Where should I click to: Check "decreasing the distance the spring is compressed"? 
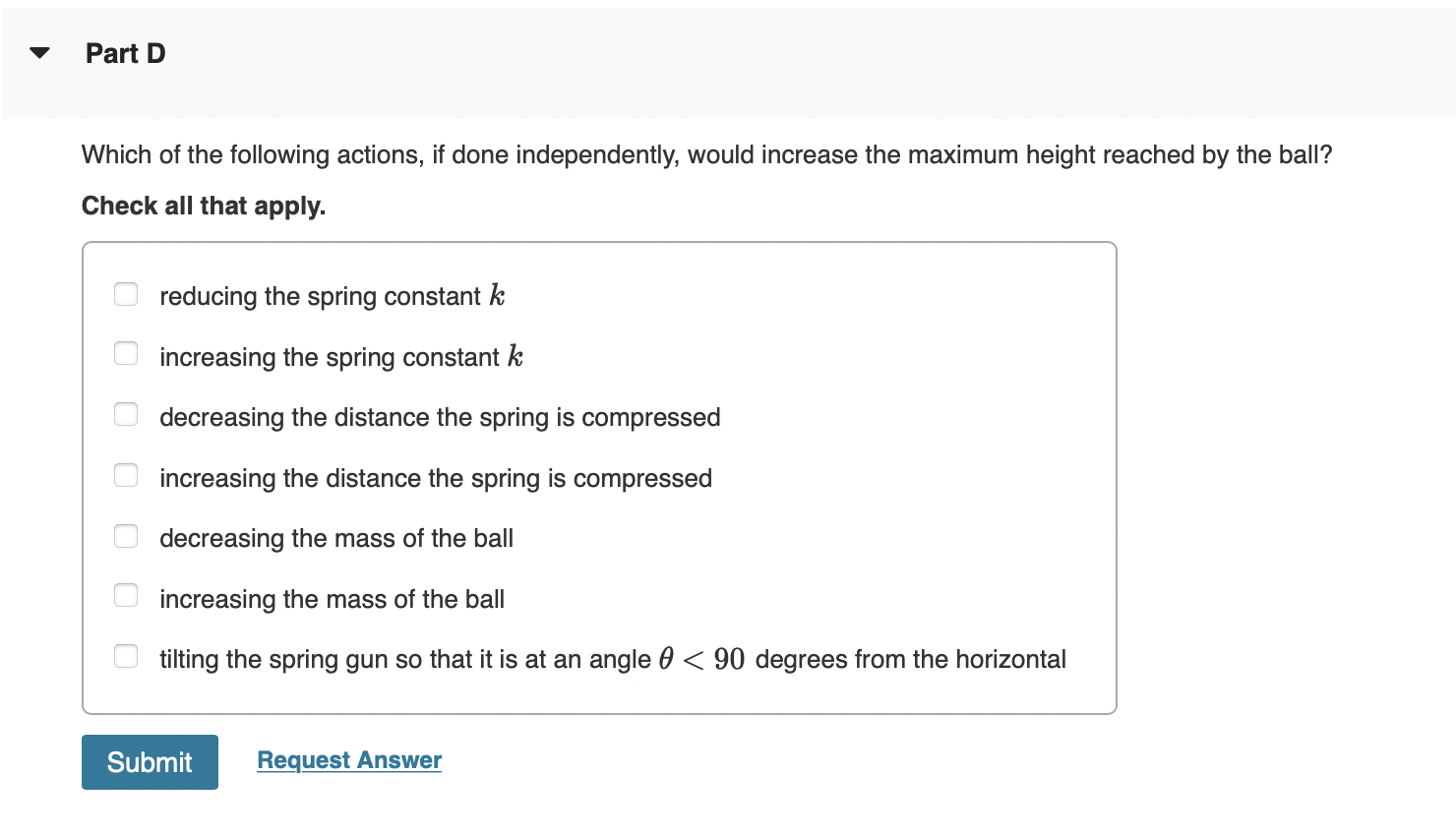pyautogui.click(x=126, y=415)
